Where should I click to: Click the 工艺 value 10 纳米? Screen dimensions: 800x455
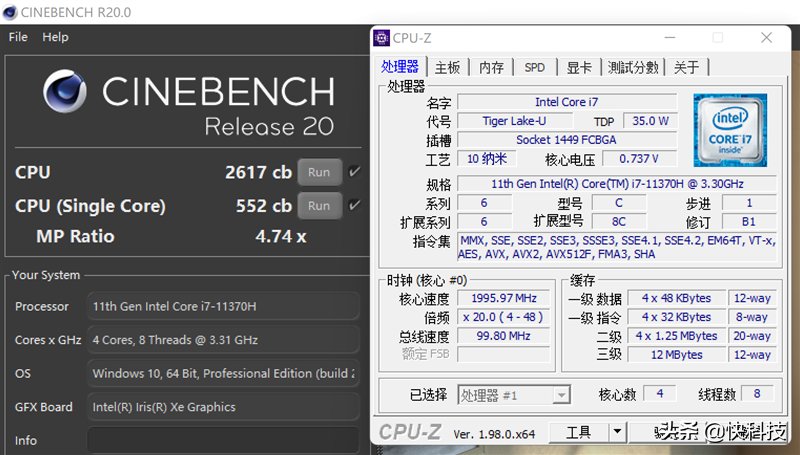coord(487,159)
